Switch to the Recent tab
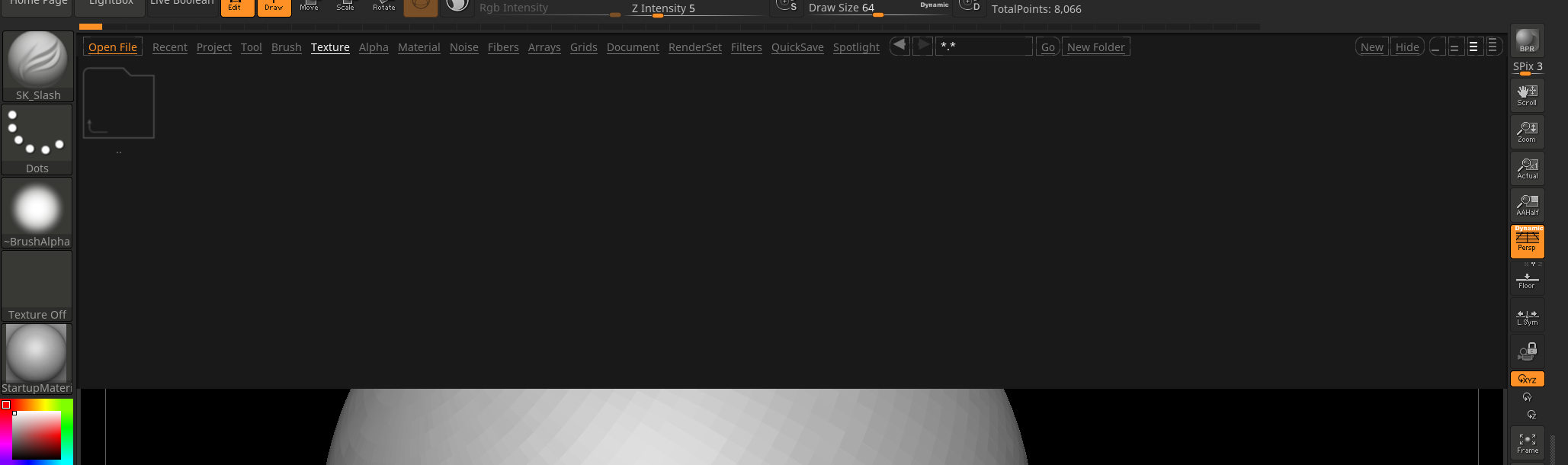The width and height of the screenshot is (1568, 465). (170, 47)
